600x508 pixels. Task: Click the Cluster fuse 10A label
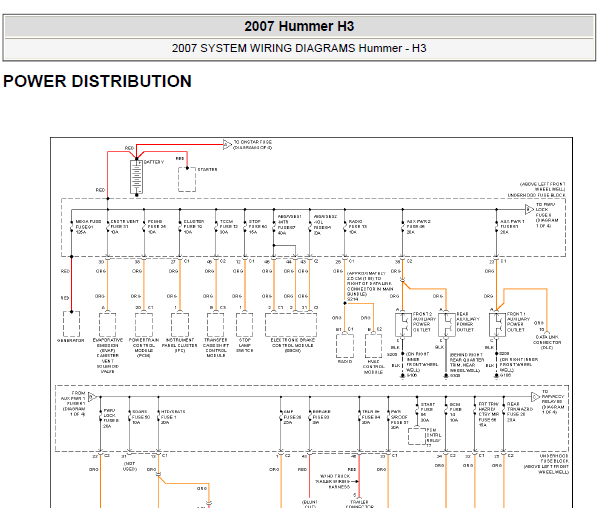pyautogui.click(x=194, y=227)
